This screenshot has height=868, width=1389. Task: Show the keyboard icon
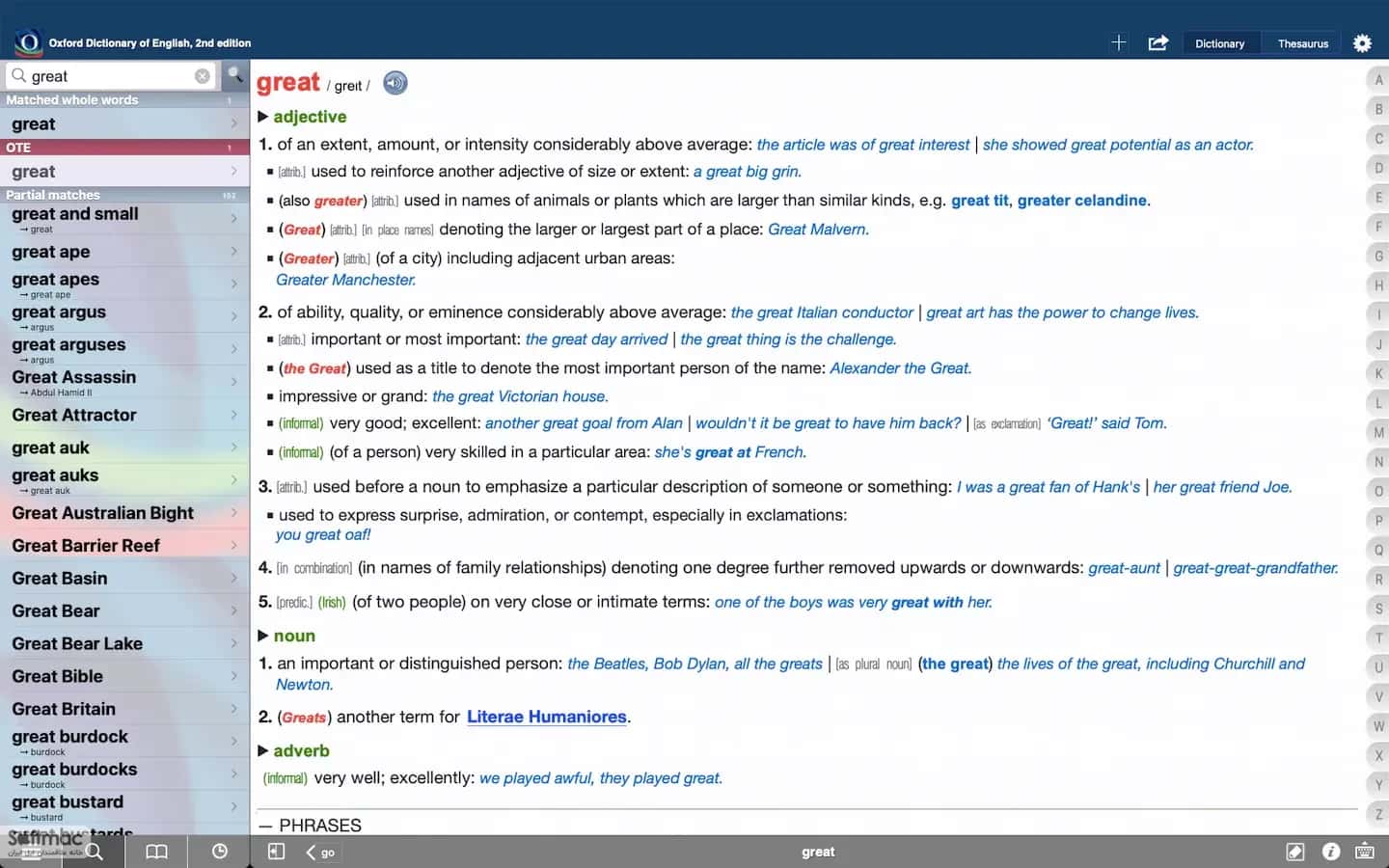point(1365,852)
